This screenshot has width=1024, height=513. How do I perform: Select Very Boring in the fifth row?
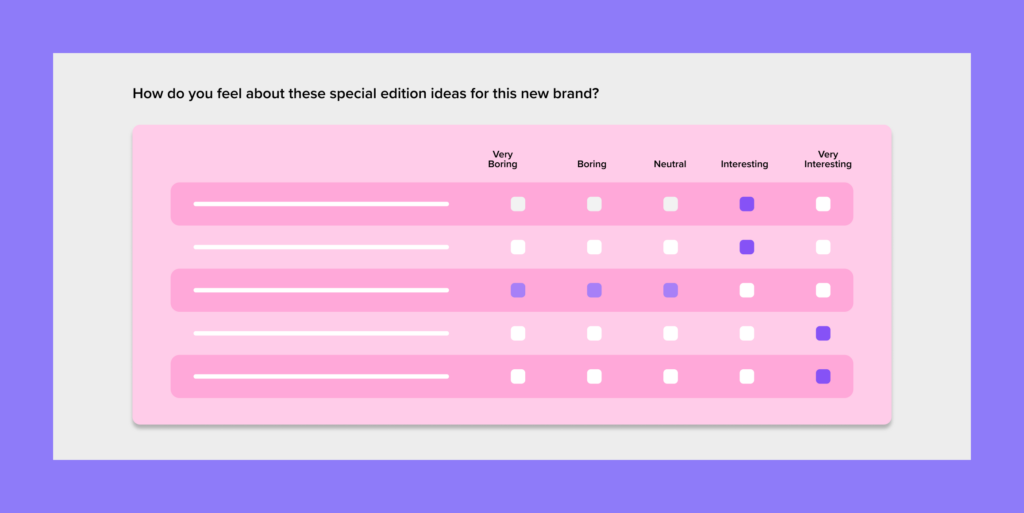[518, 377]
